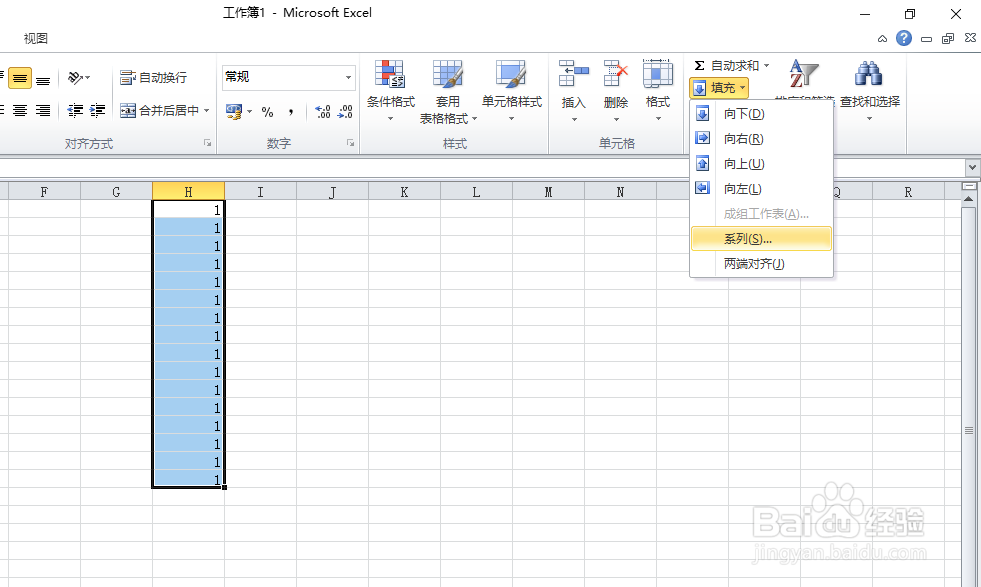
Task: Click the AutoSum sigma (自动求和) button
Action: point(726,66)
